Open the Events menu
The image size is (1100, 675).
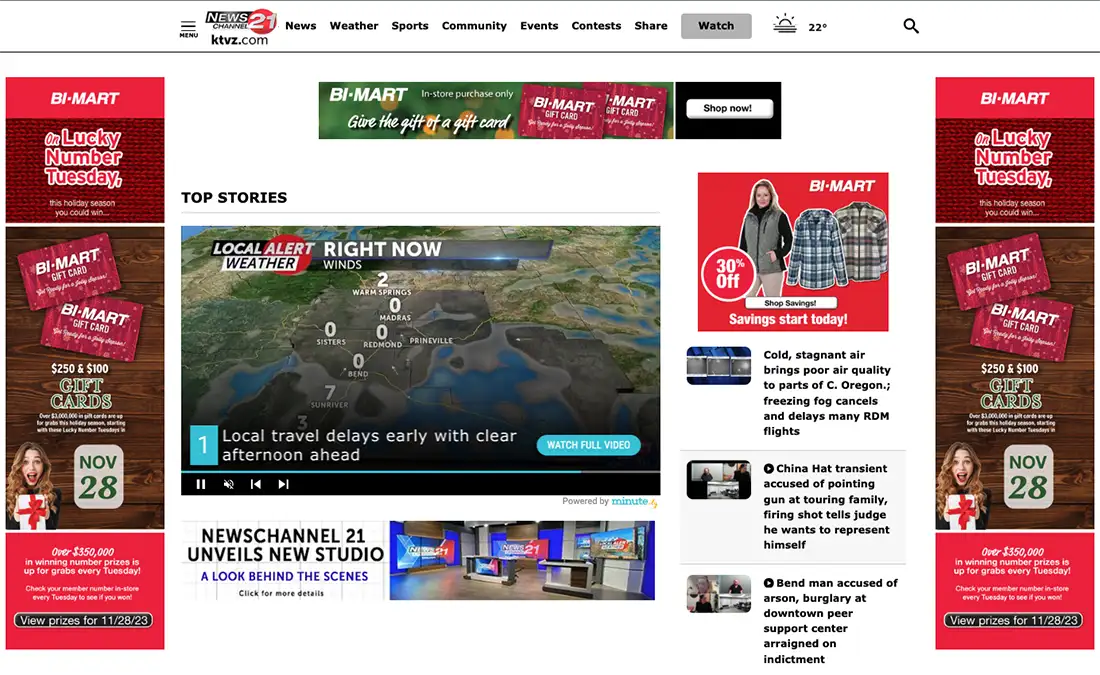point(539,26)
